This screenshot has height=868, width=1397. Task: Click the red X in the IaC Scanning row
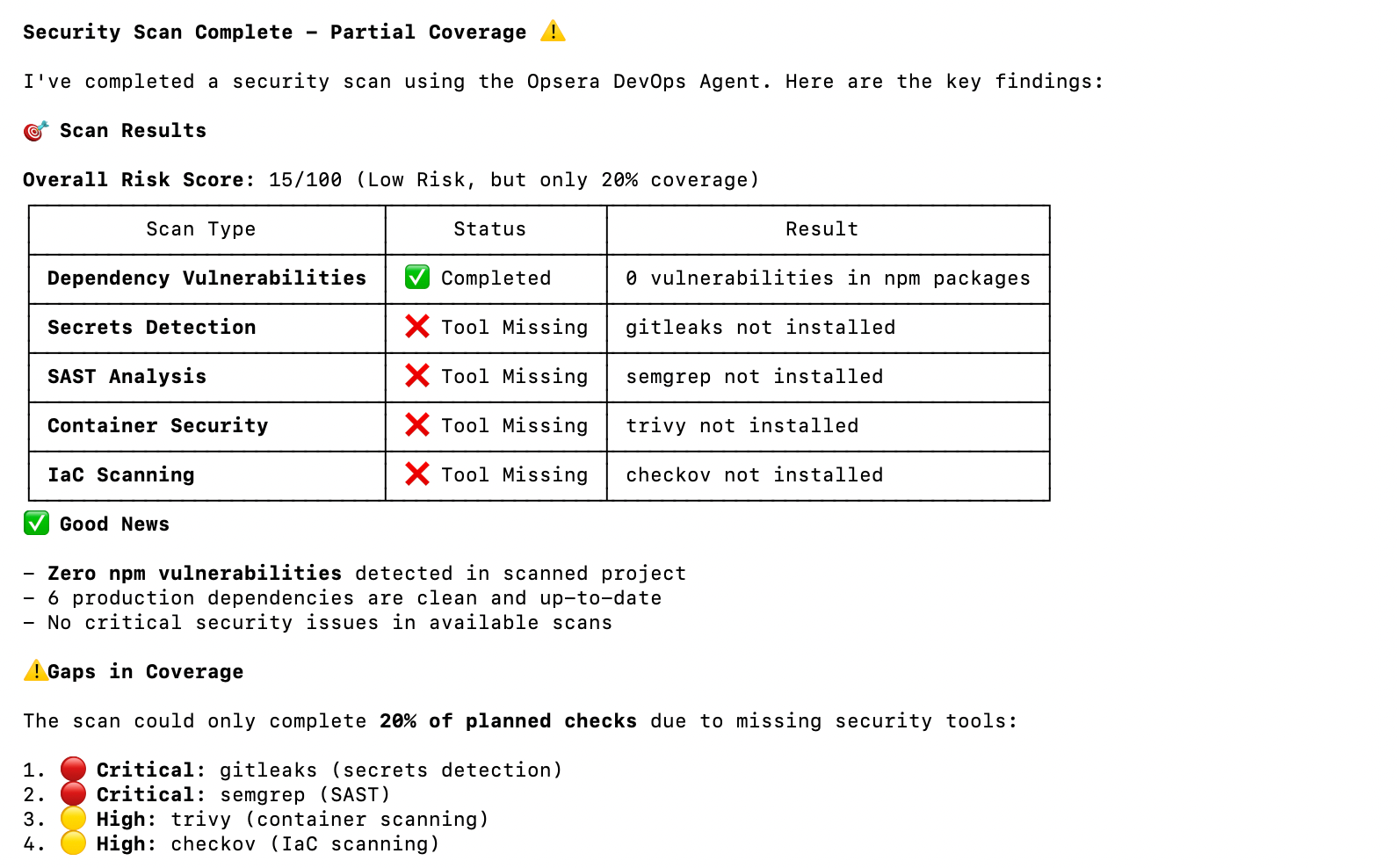[x=417, y=474]
